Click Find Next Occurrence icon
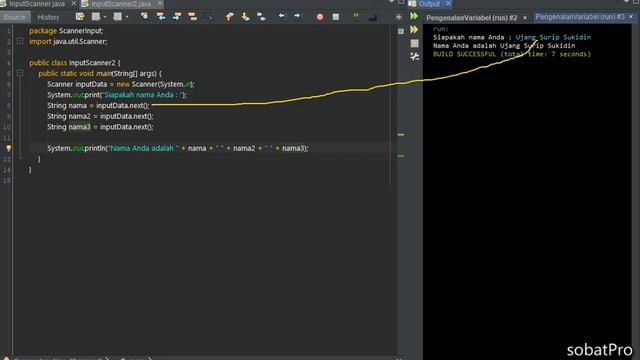This screenshot has height=360, width=640. click(177, 16)
